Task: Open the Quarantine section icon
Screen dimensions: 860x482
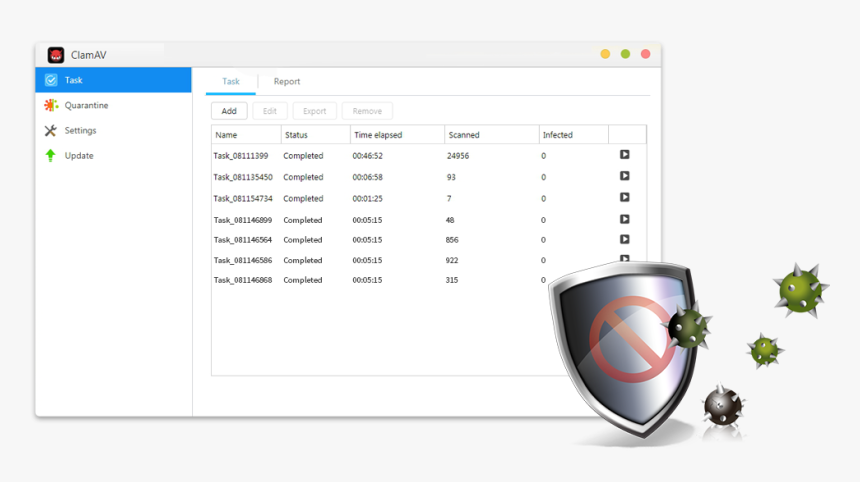Action: click(x=51, y=105)
